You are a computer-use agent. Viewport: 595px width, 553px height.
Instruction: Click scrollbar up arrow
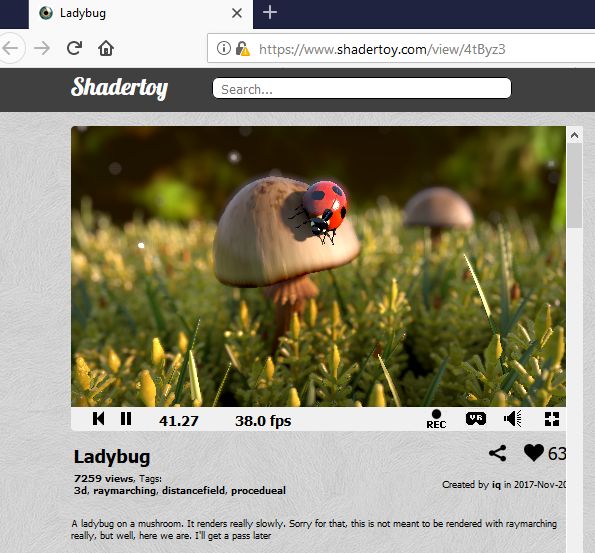click(575, 135)
